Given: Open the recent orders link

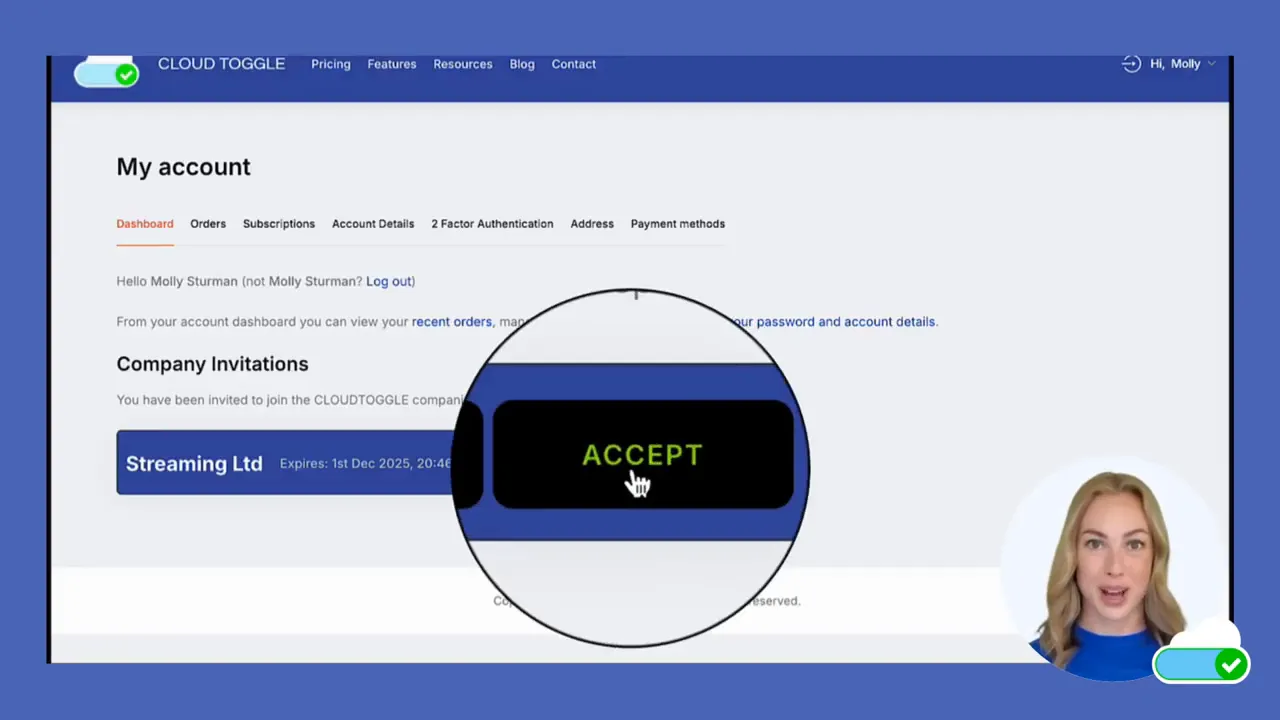Looking at the screenshot, I should click(x=451, y=321).
